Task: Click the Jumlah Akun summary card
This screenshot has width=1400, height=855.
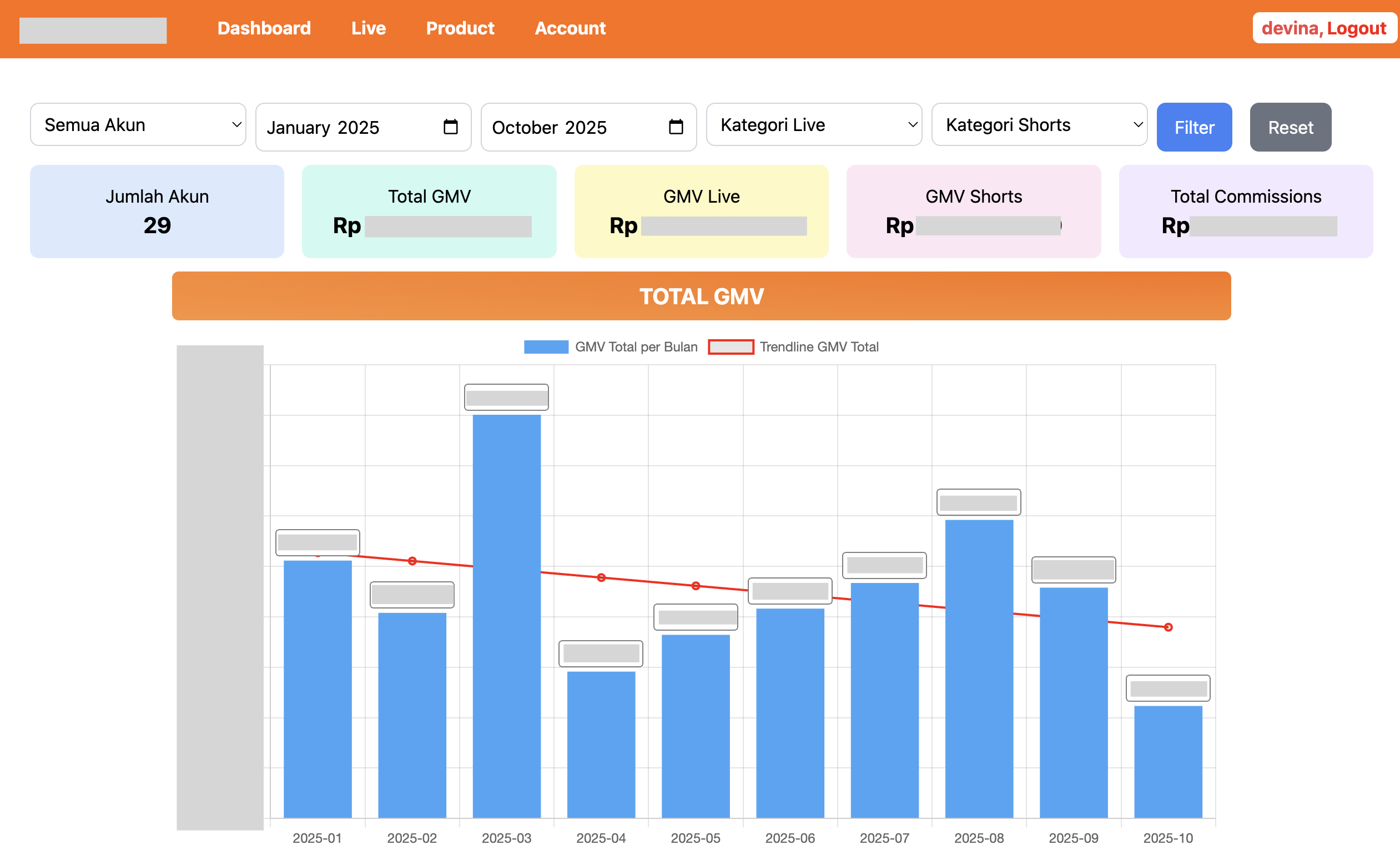Action: pos(158,211)
